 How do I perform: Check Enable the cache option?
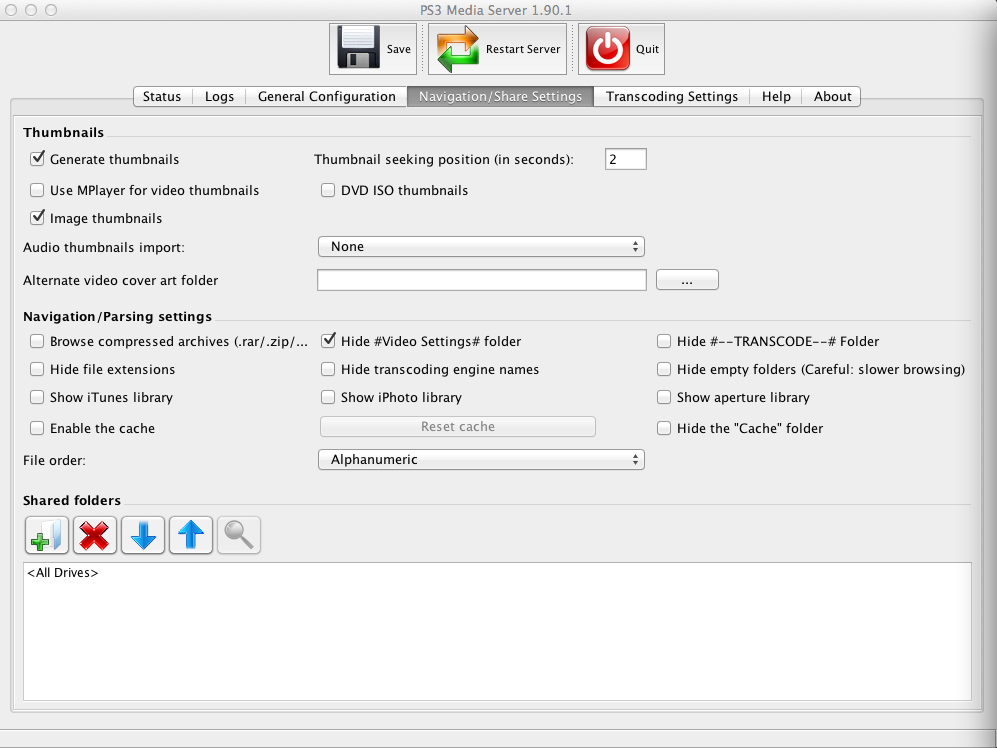[x=37, y=428]
